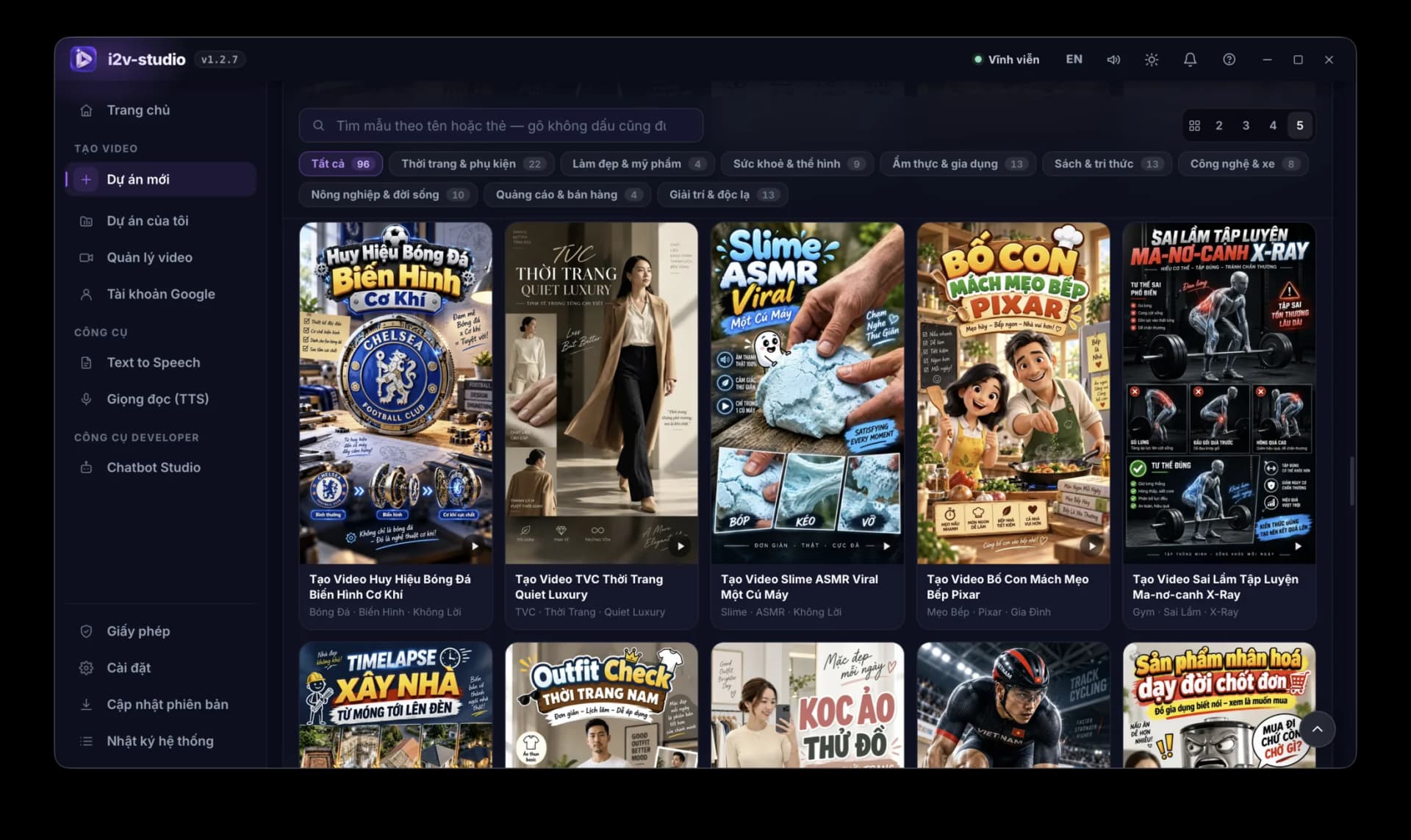Click tags Bóng Đá · Biến Hình · Không Lời
This screenshot has width=1411, height=840.
pos(385,612)
